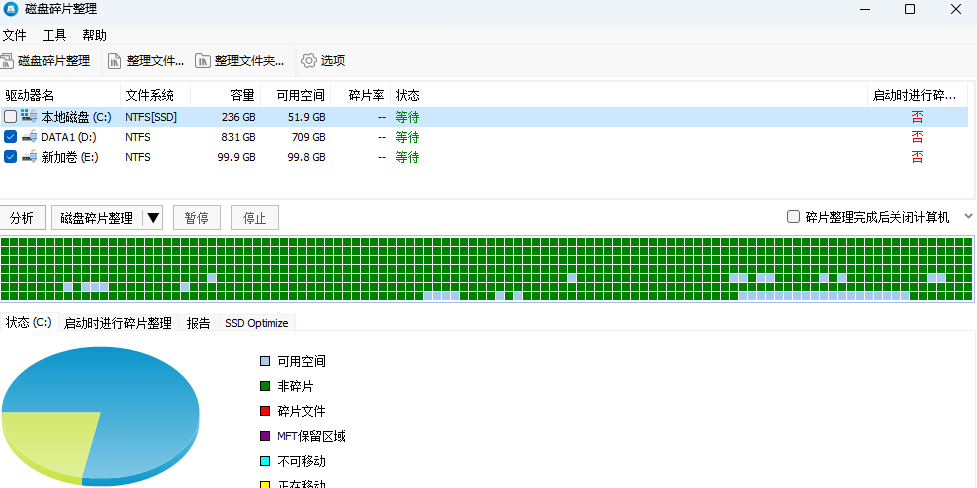Click the 不可移动 legend label

(x=302, y=461)
